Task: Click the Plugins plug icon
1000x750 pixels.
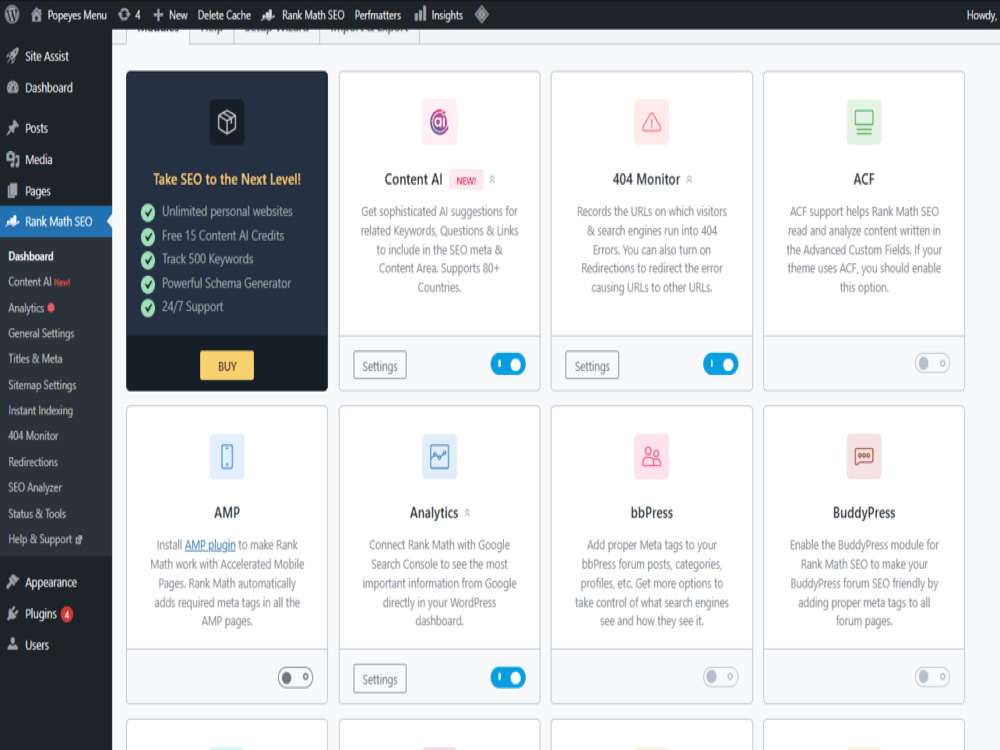Action: [x=12, y=614]
